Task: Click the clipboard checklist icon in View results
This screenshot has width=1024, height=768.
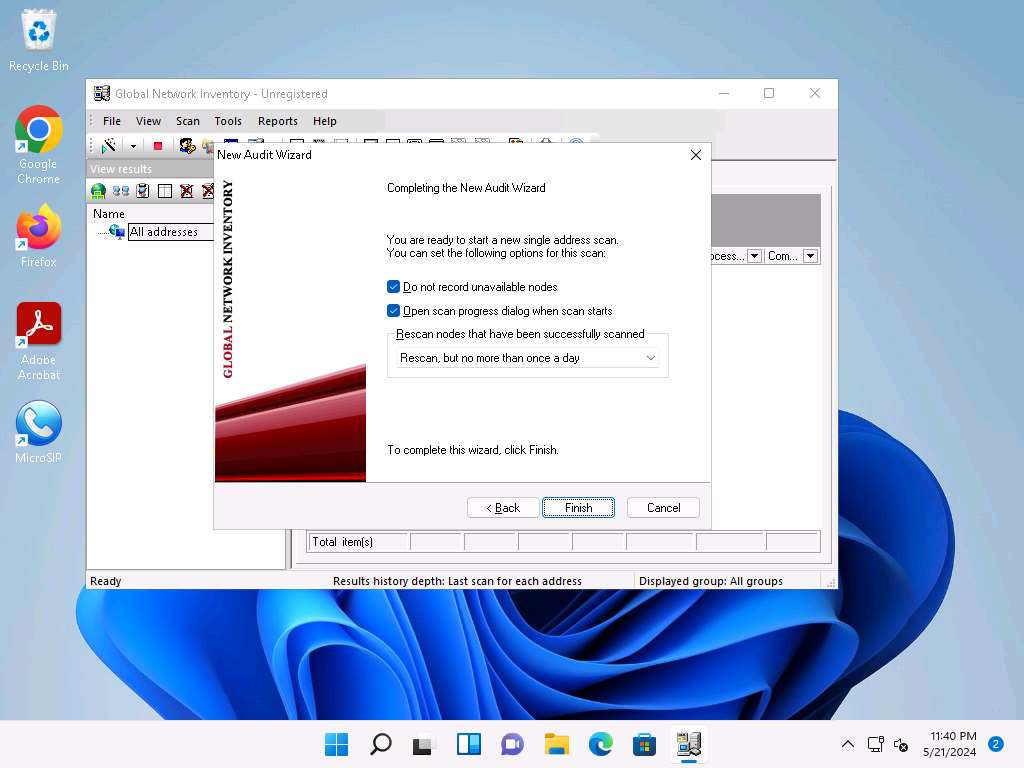Action: point(143,191)
